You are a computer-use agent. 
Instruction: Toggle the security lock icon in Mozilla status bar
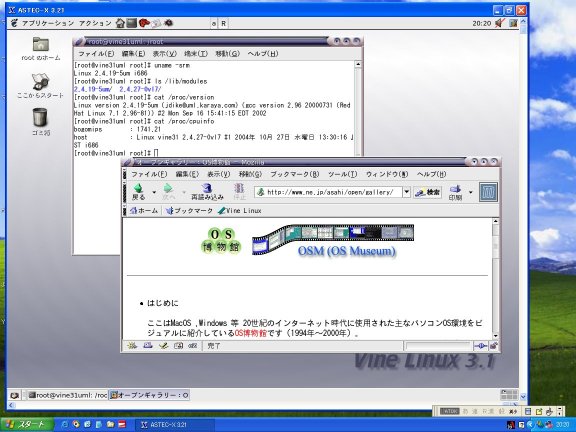(494, 346)
